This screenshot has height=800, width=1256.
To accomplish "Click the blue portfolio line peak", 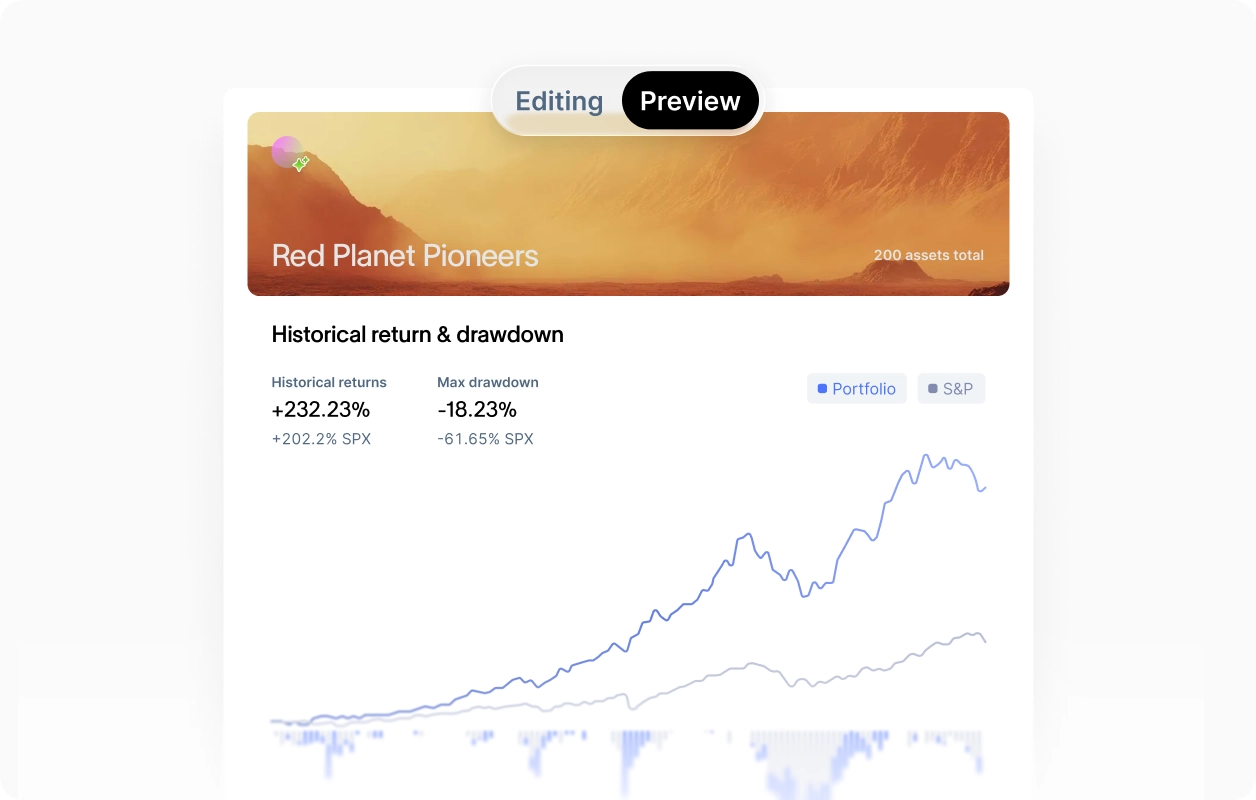I will [x=927, y=456].
